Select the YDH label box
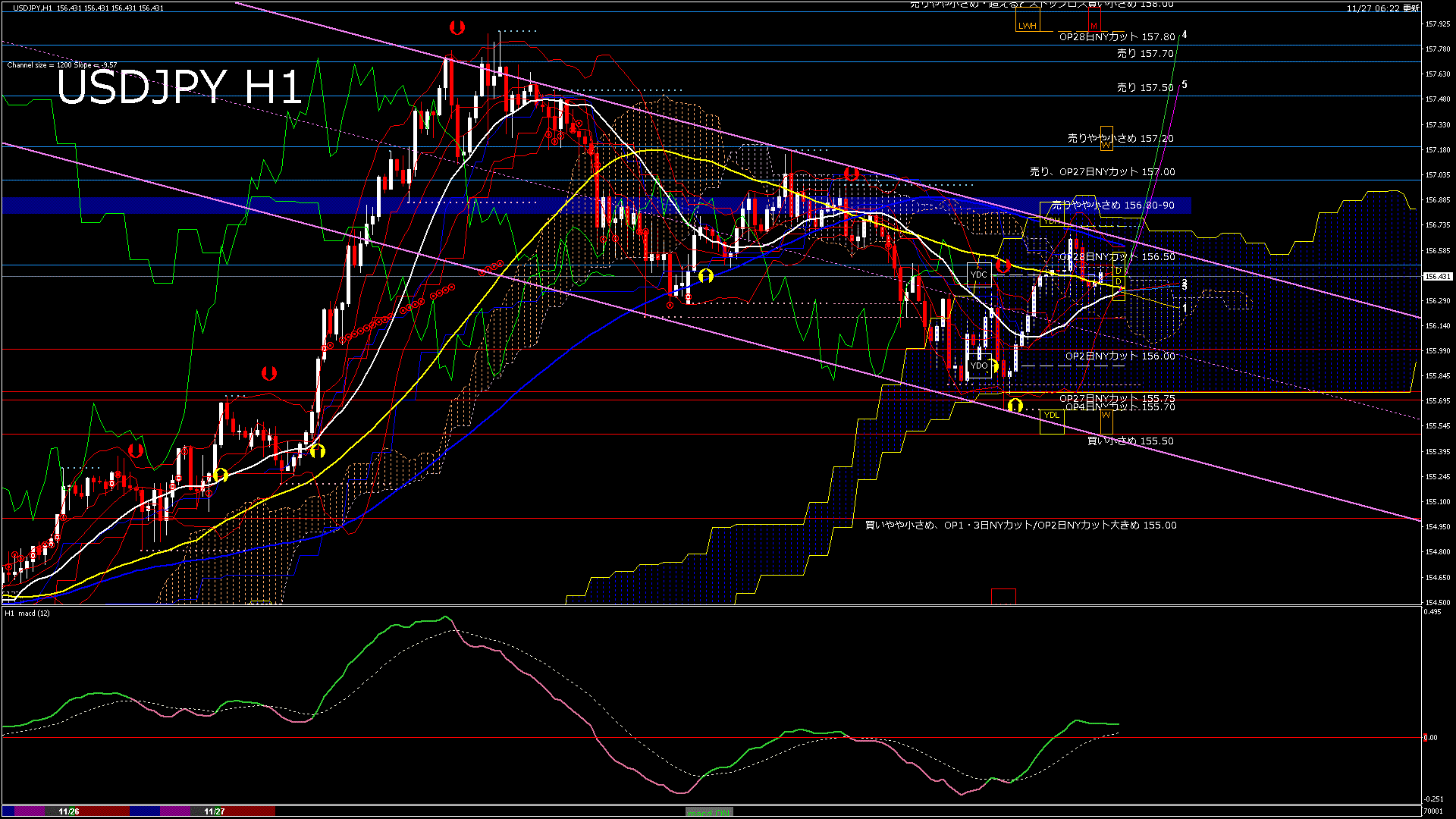Screen dimensions: 1456x819 tap(1052, 220)
